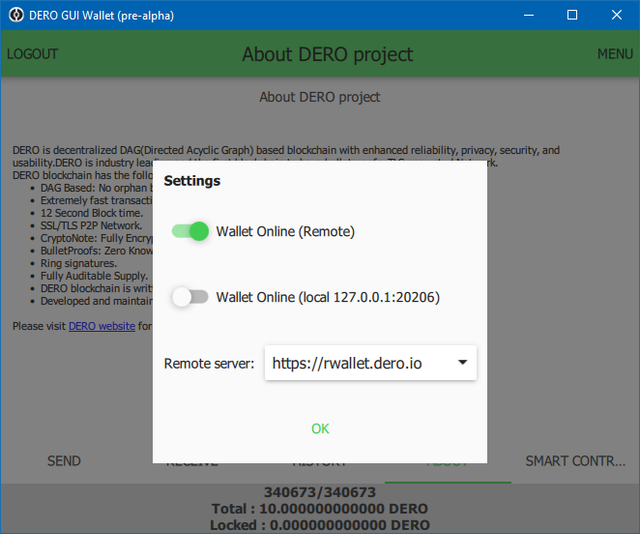The image size is (640, 534).
Task: Switch to the SMART CONTR... tab
Action: point(576,461)
